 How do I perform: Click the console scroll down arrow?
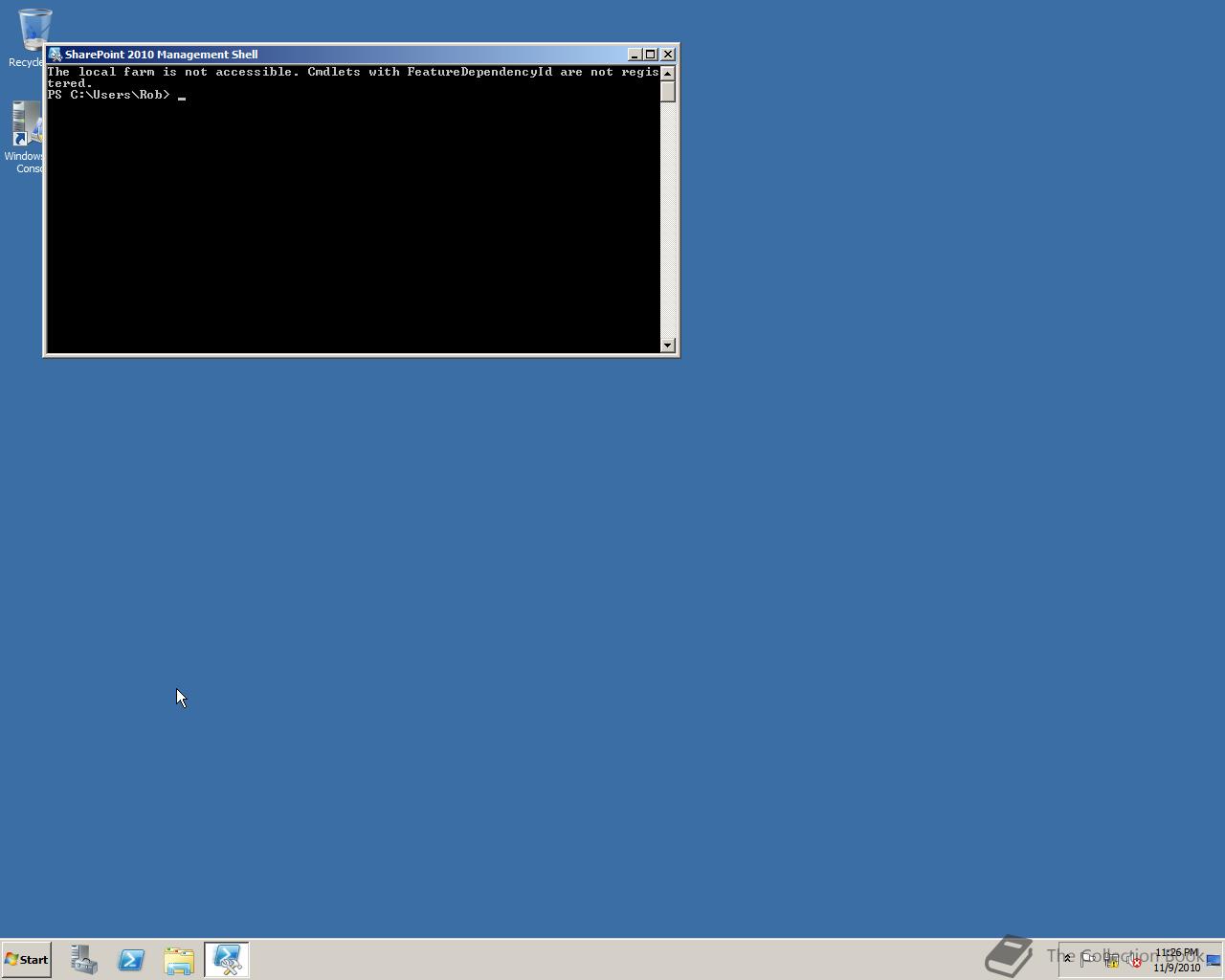pyautogui.click(x=668, y=345)
